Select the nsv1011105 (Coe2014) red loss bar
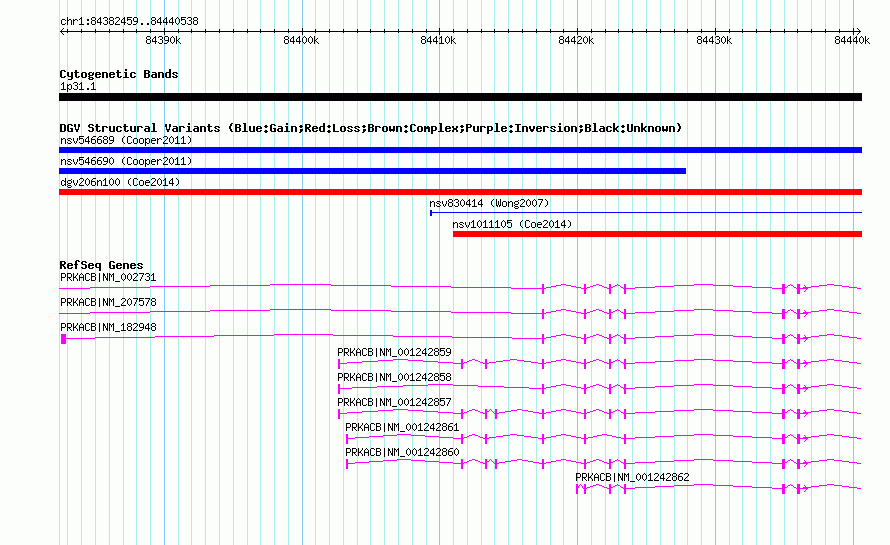890x545 pixels. click(657, 234)
